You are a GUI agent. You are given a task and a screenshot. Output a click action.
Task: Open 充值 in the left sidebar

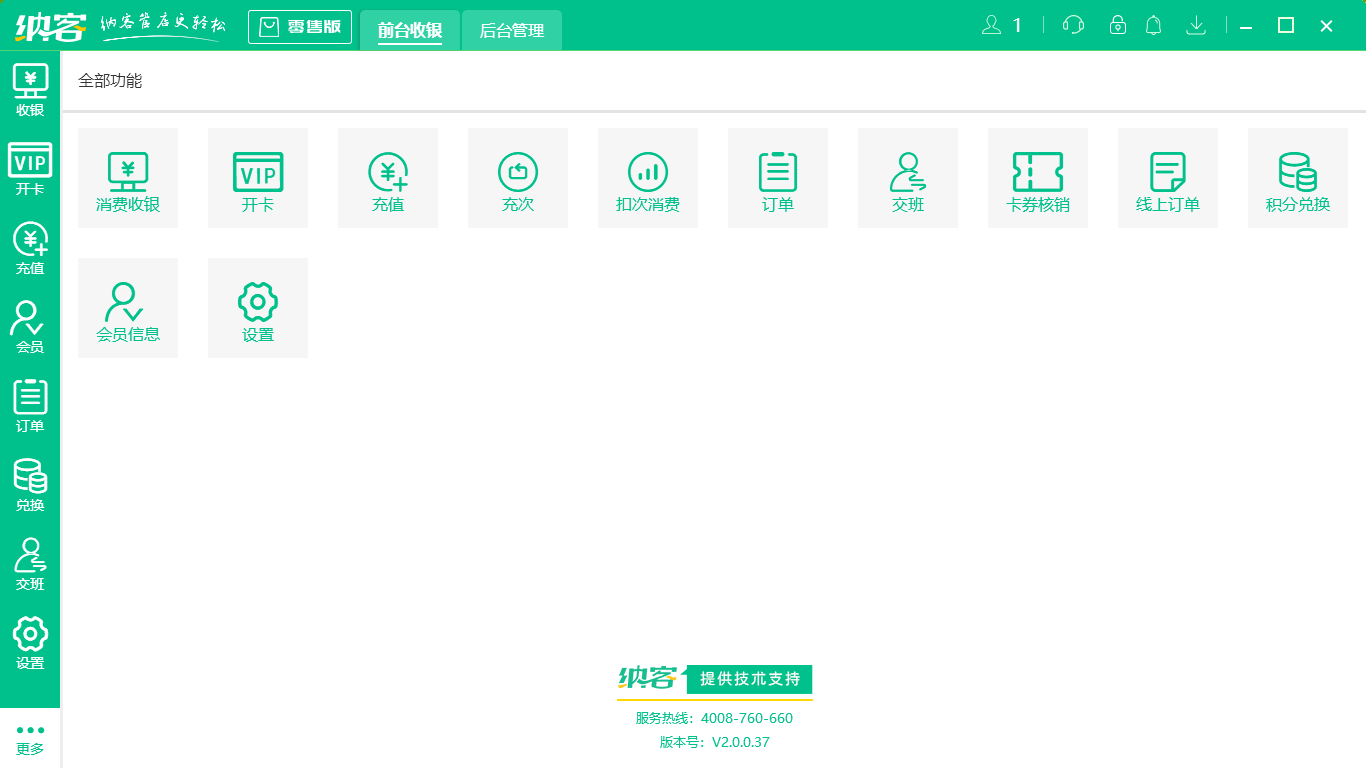tap(30, 248)
